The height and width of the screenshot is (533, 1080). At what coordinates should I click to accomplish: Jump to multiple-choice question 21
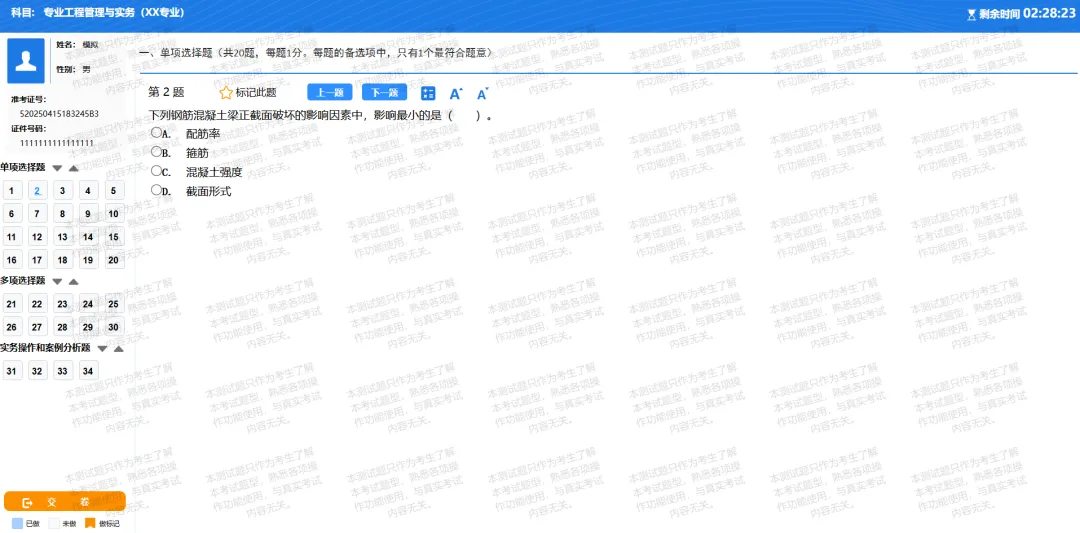[x=12, y=304]
